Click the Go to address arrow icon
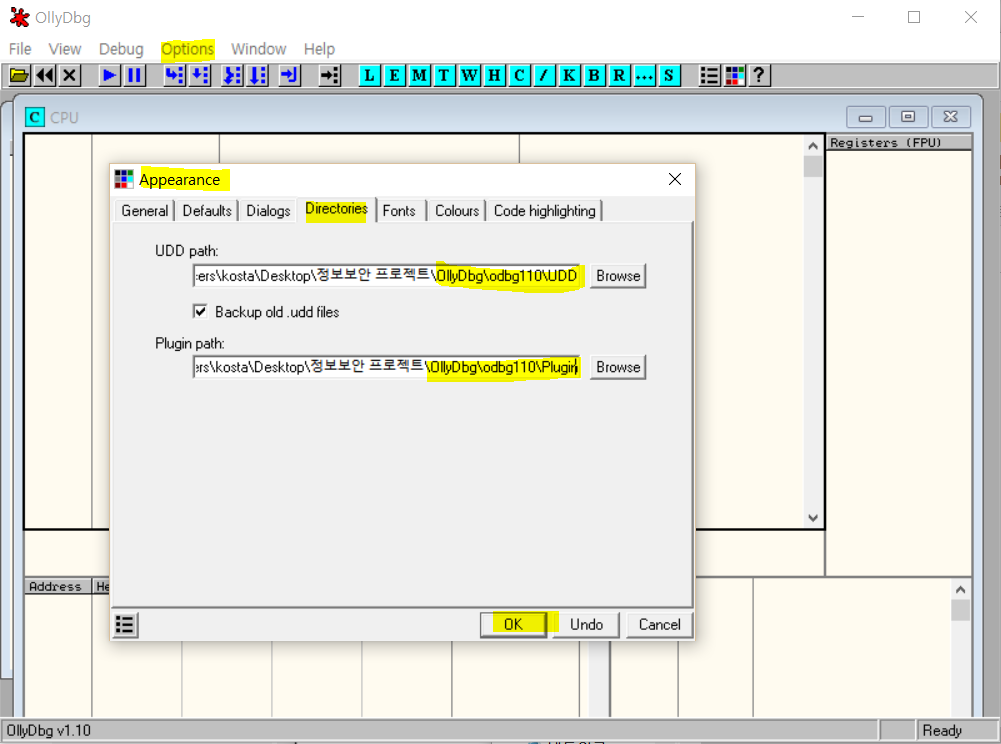 click(x=329, y=75)
